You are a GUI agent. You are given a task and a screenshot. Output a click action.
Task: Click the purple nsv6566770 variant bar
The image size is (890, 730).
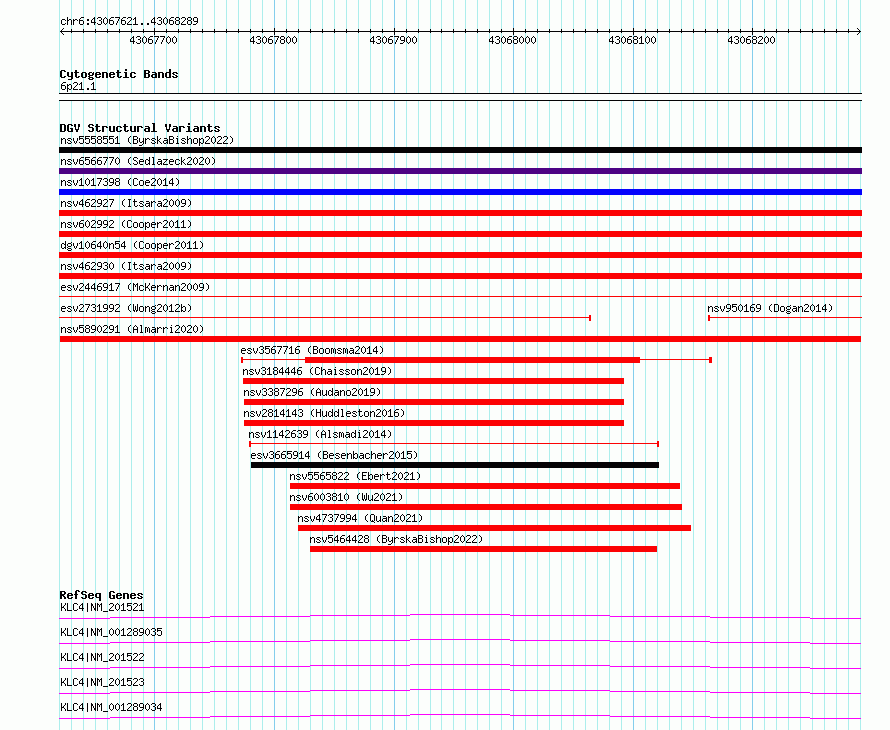click(x=460, y=171)
